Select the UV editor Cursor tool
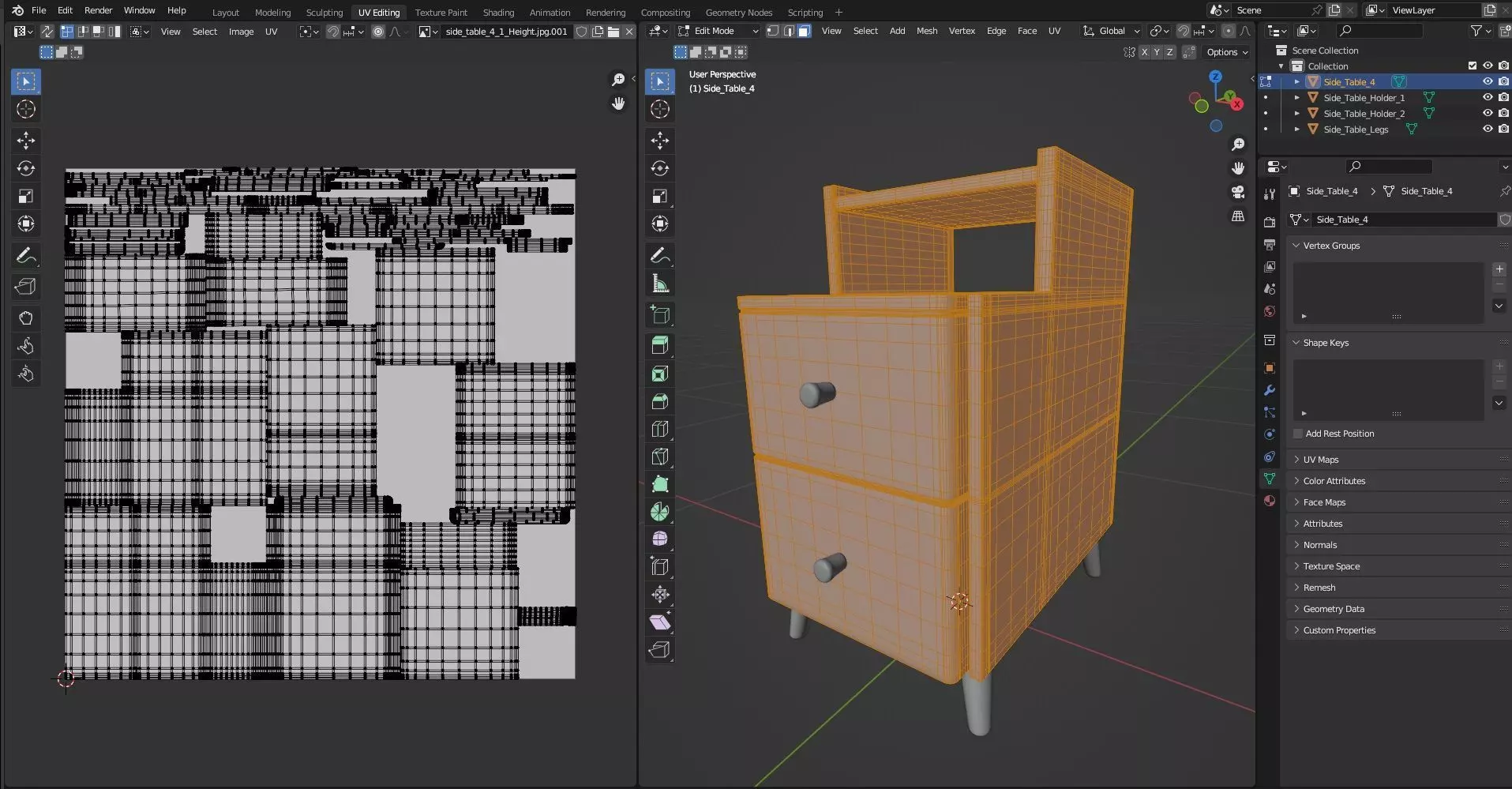 point(26,109)
